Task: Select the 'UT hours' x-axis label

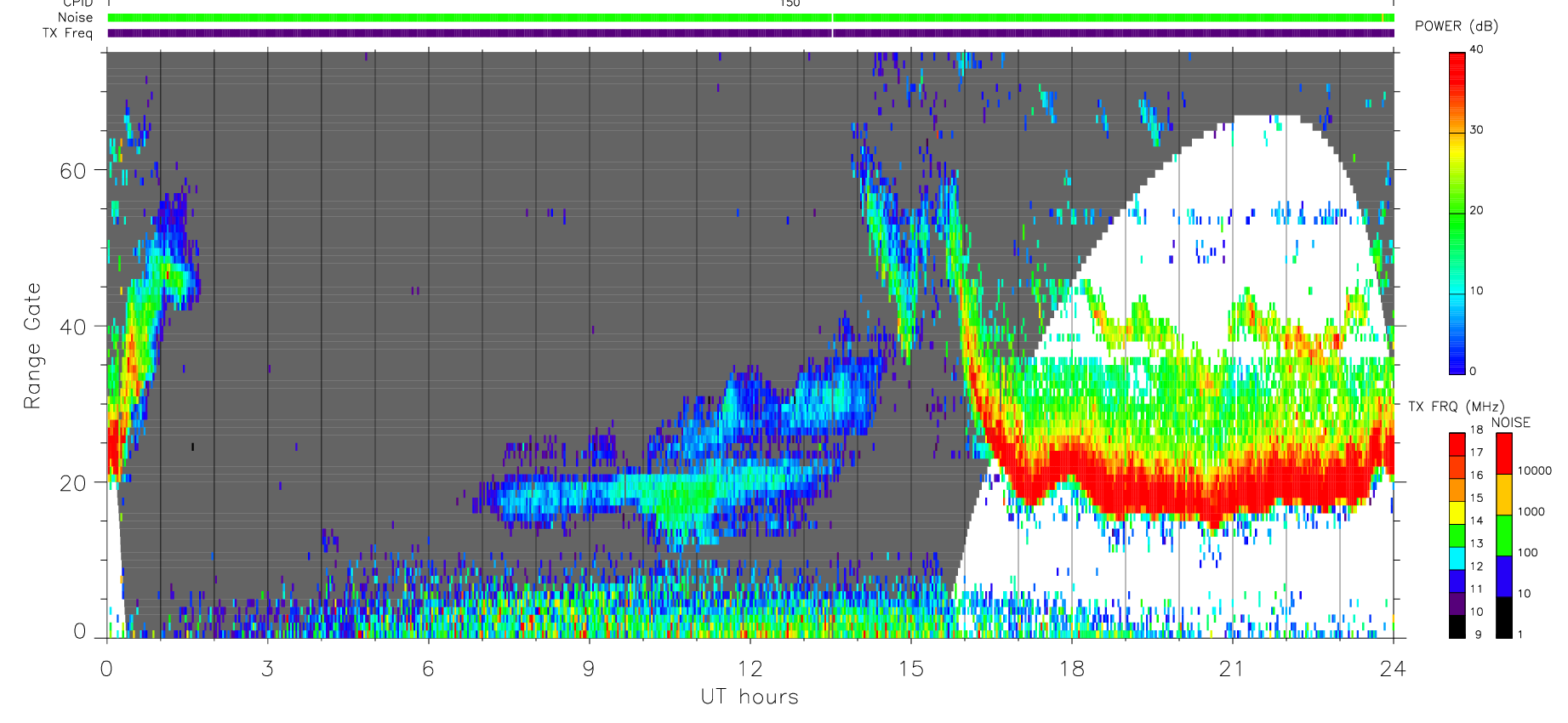Action: [x=750, y=697]
